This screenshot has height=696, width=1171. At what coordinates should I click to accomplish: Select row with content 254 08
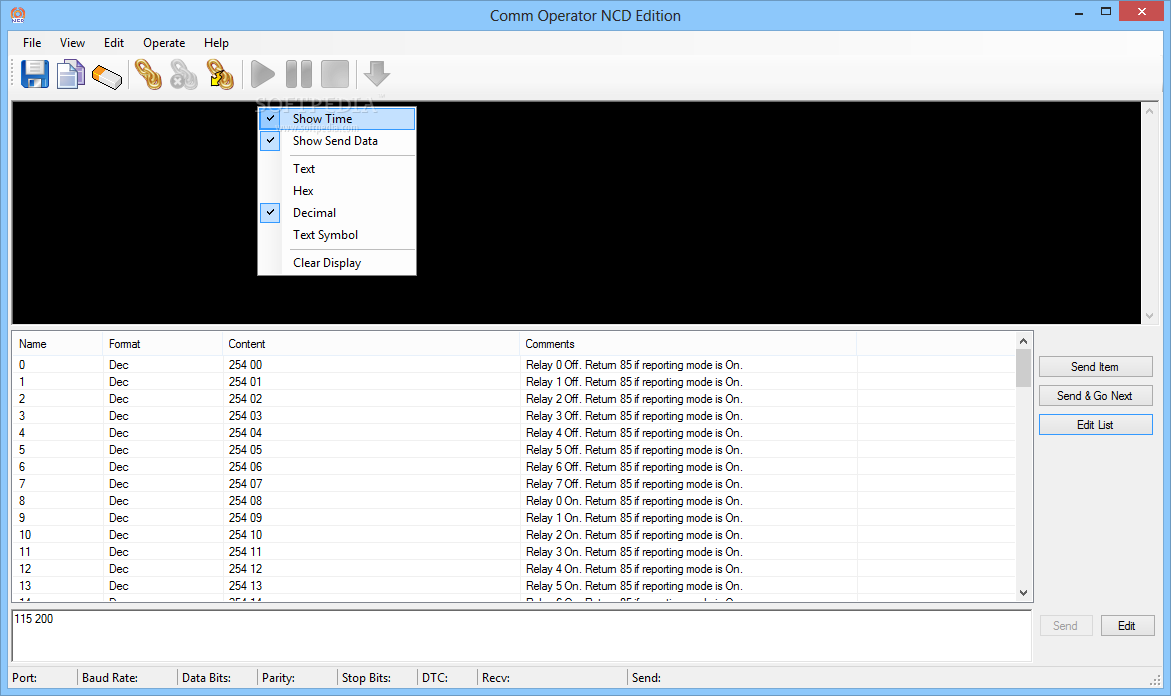514,501
